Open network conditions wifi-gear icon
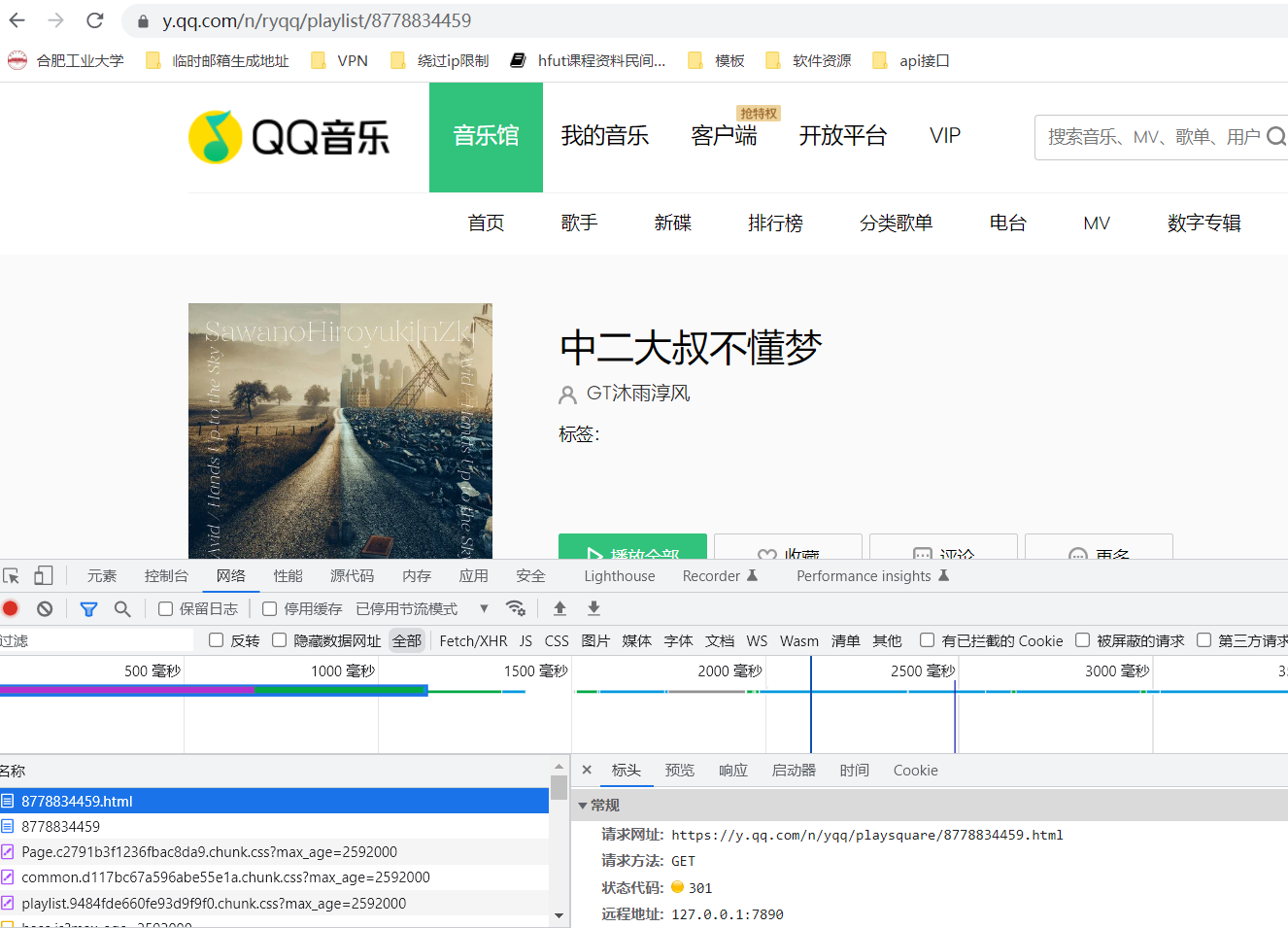The height and width of the screenshot is (928, 1288). pyautogui.click(x=516, y=608)
